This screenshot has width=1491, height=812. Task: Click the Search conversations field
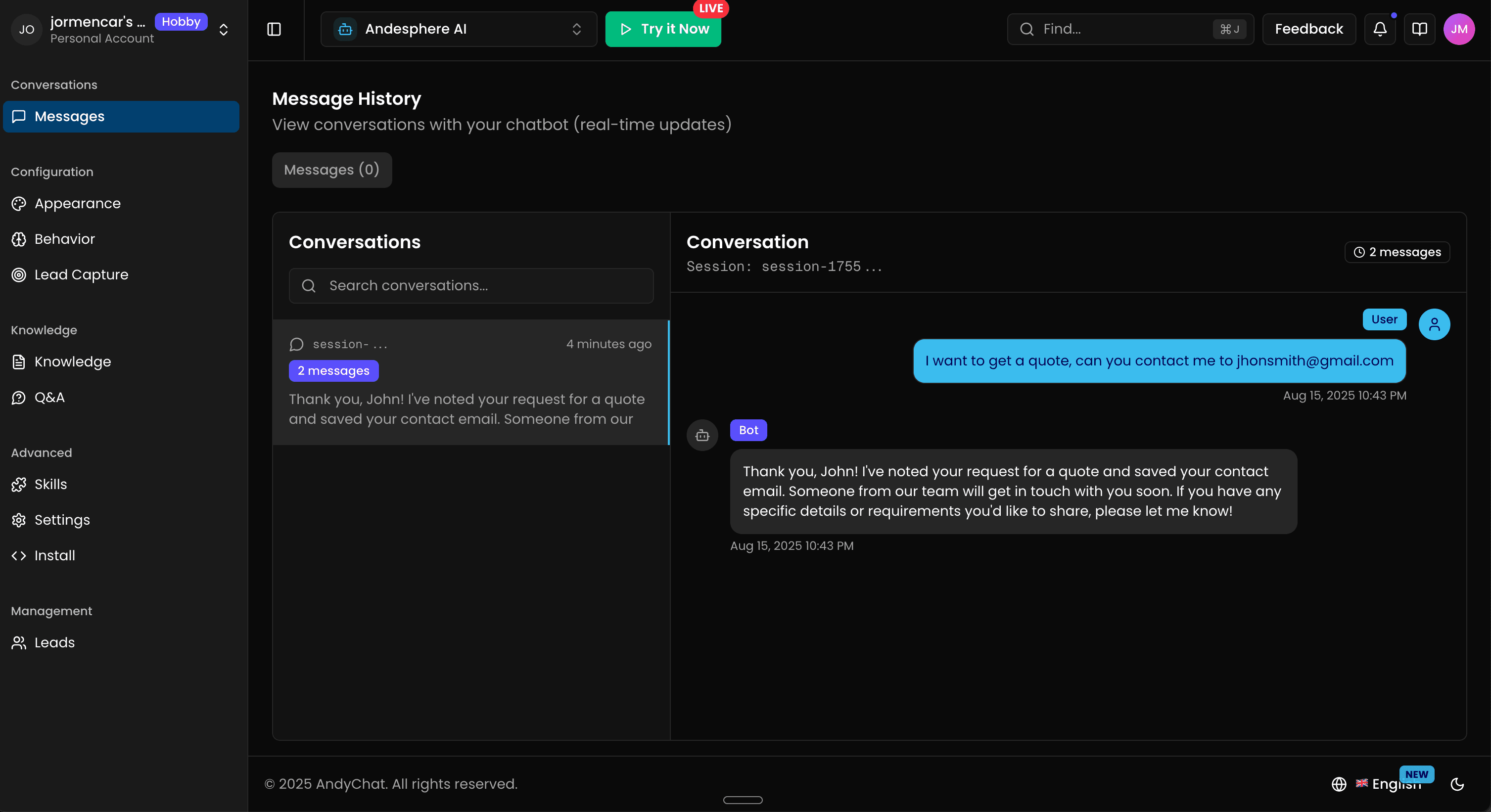pos(471,285)
